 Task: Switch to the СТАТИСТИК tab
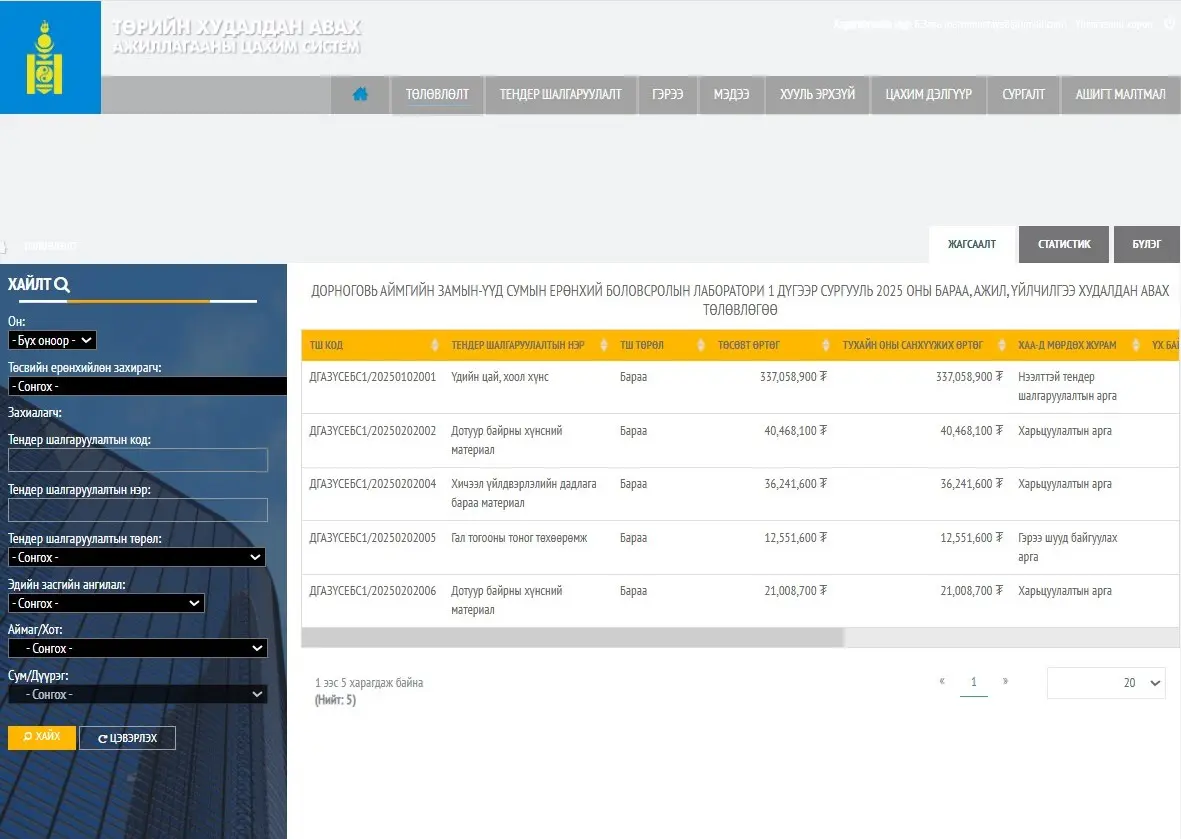[x=1063, y=244]
